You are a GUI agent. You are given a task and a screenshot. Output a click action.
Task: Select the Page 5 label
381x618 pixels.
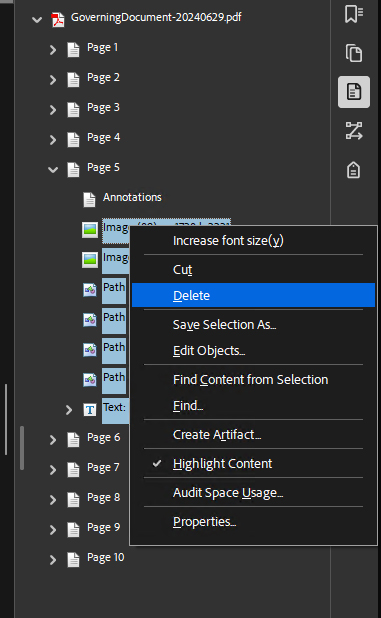103,167
